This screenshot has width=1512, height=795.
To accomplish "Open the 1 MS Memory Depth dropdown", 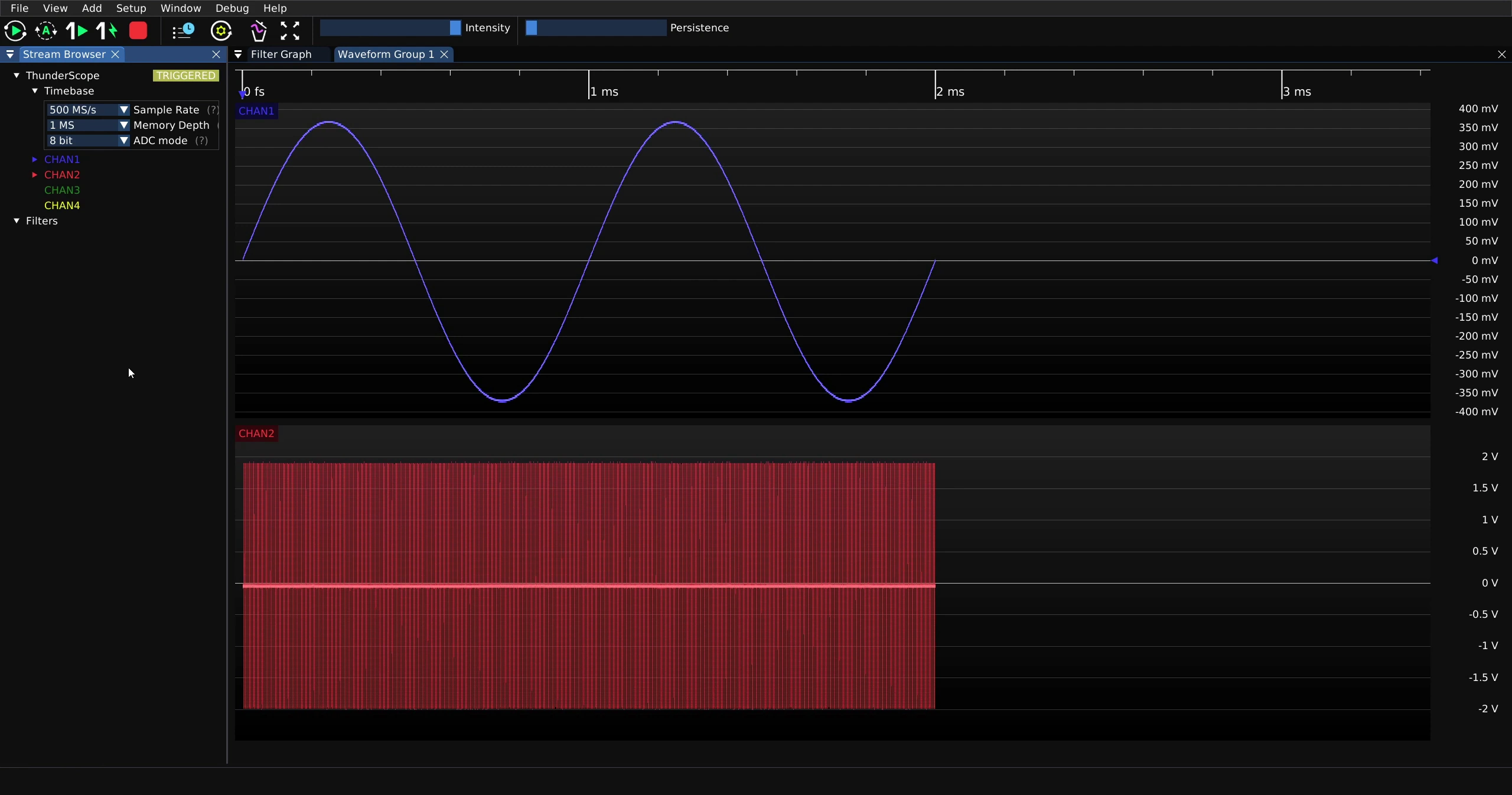I will point(87,125).
